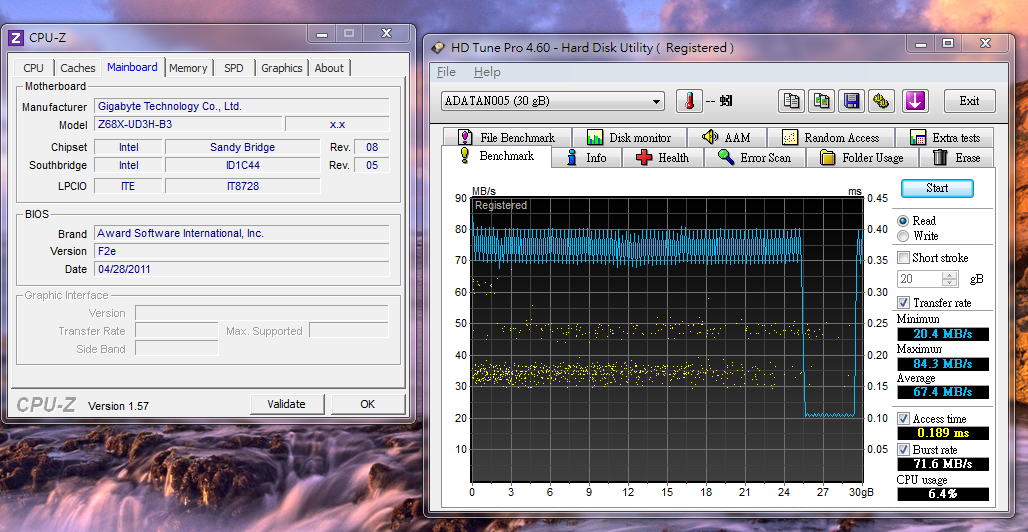The width and height of the screenshot is (1028, 532).
Task: Click the Minimum 20.4 MB/s value
Action: [x=943, y=334]
